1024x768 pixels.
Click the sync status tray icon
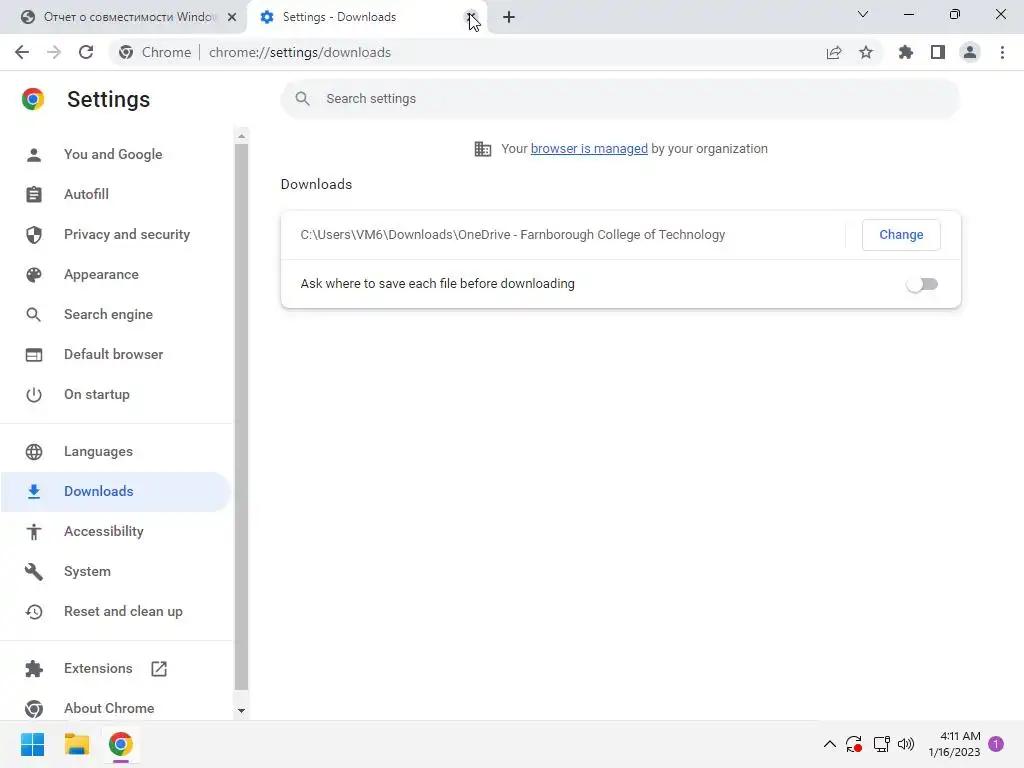click(854, 744)
